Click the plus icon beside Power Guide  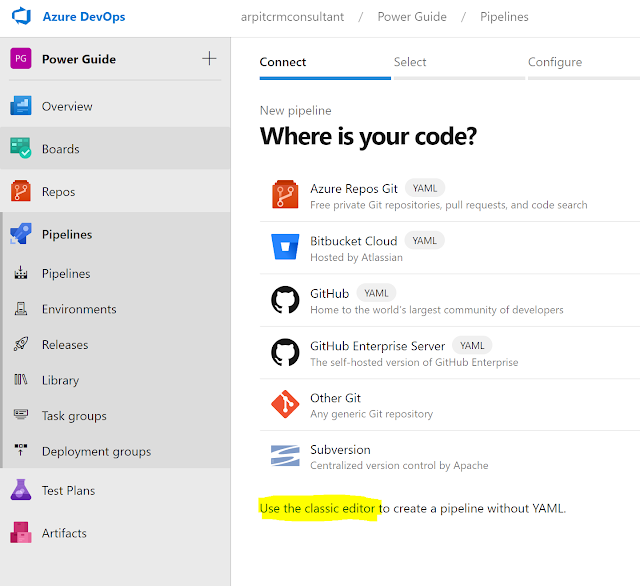(209, 58)
